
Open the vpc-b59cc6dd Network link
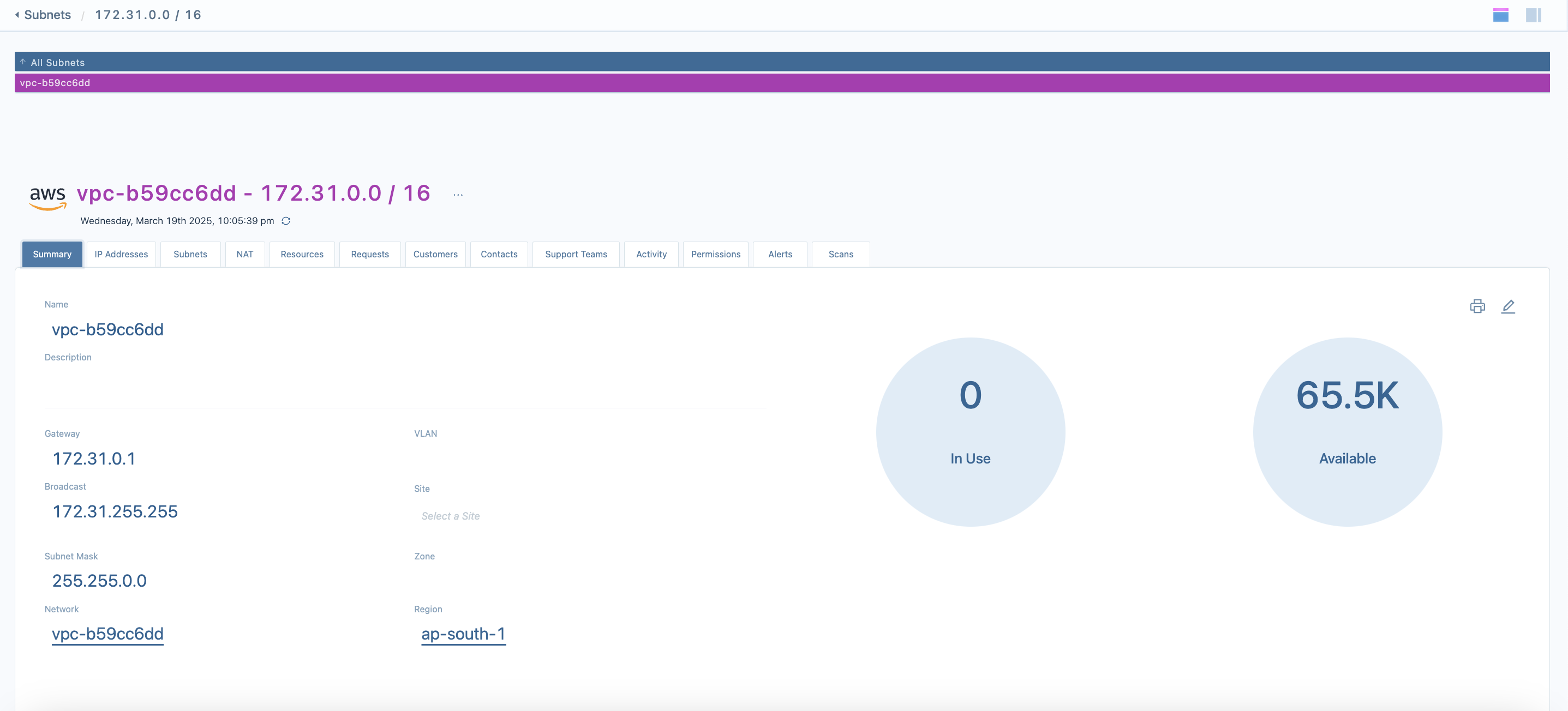coord(107,634)
